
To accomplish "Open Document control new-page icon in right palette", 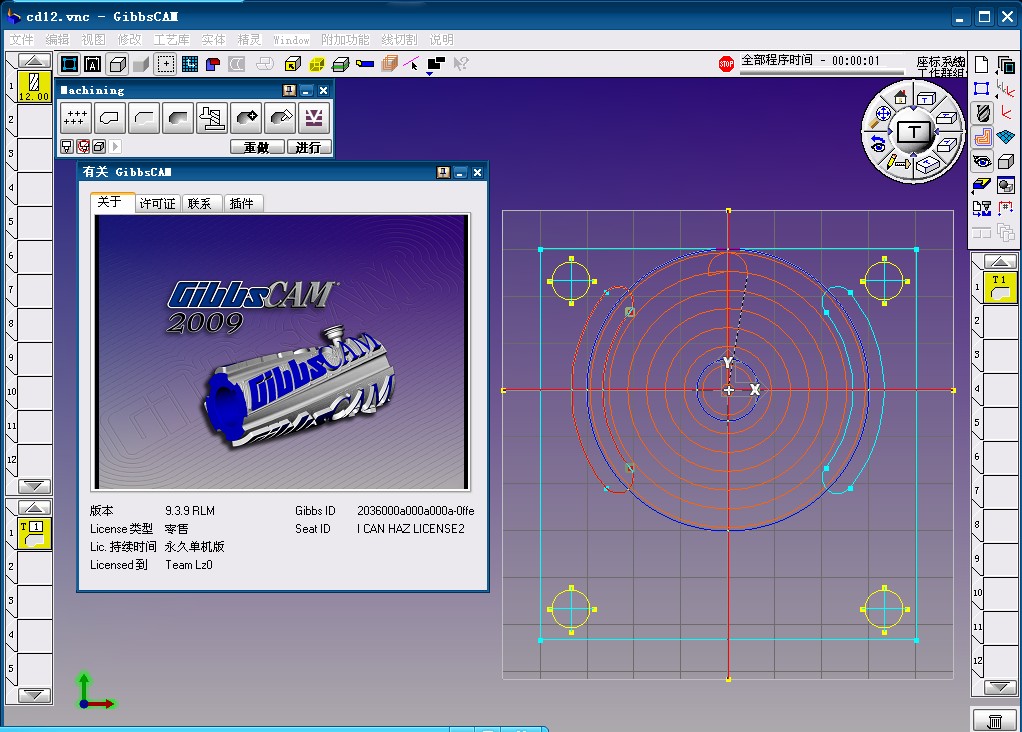I will point(982,65).
